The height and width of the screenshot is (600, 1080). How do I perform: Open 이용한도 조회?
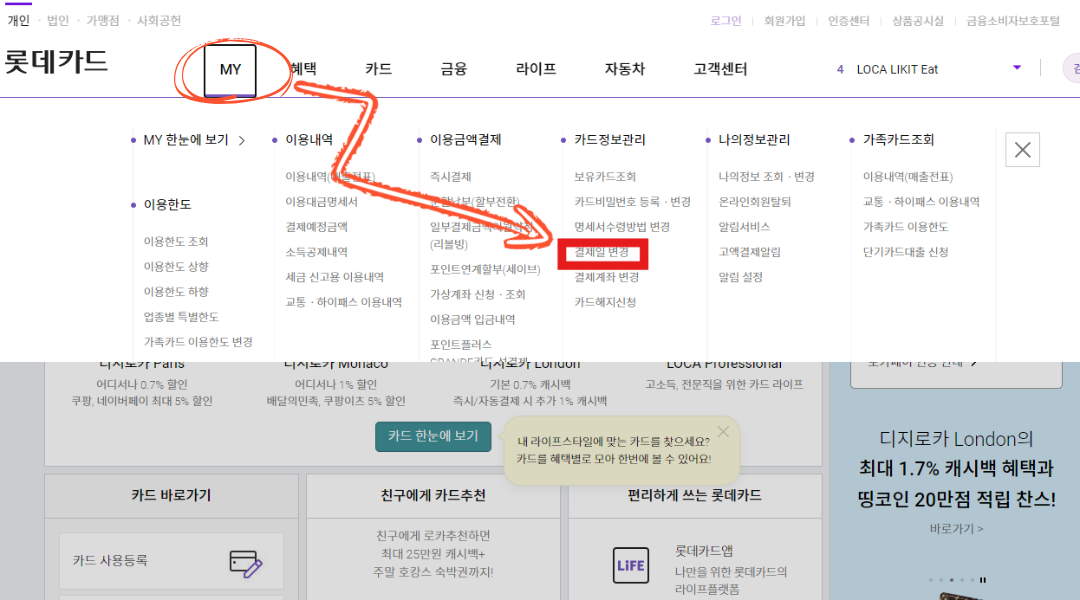[176, 241]
